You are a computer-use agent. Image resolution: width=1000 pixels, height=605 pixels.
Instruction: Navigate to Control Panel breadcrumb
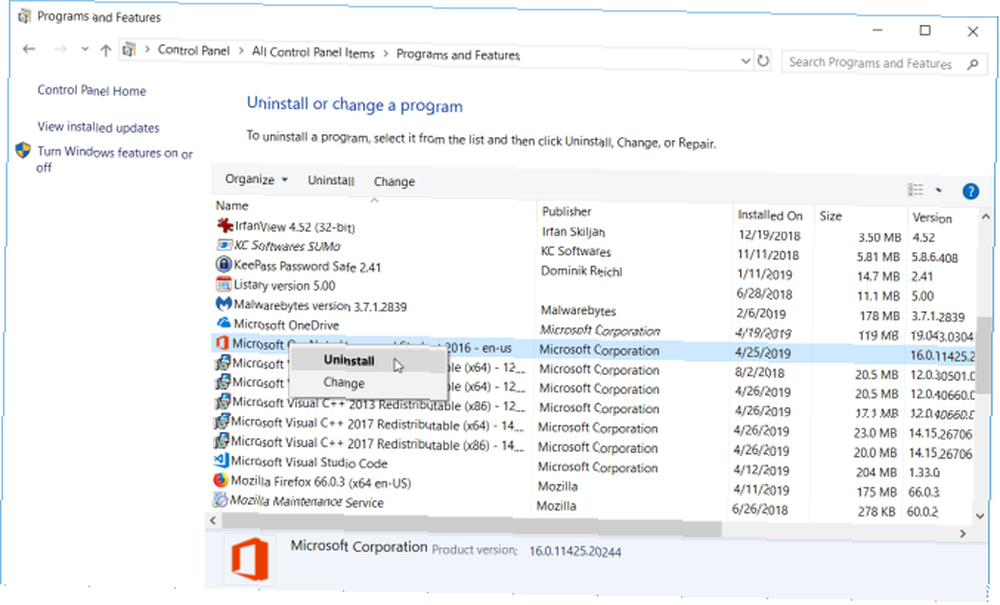193,50
